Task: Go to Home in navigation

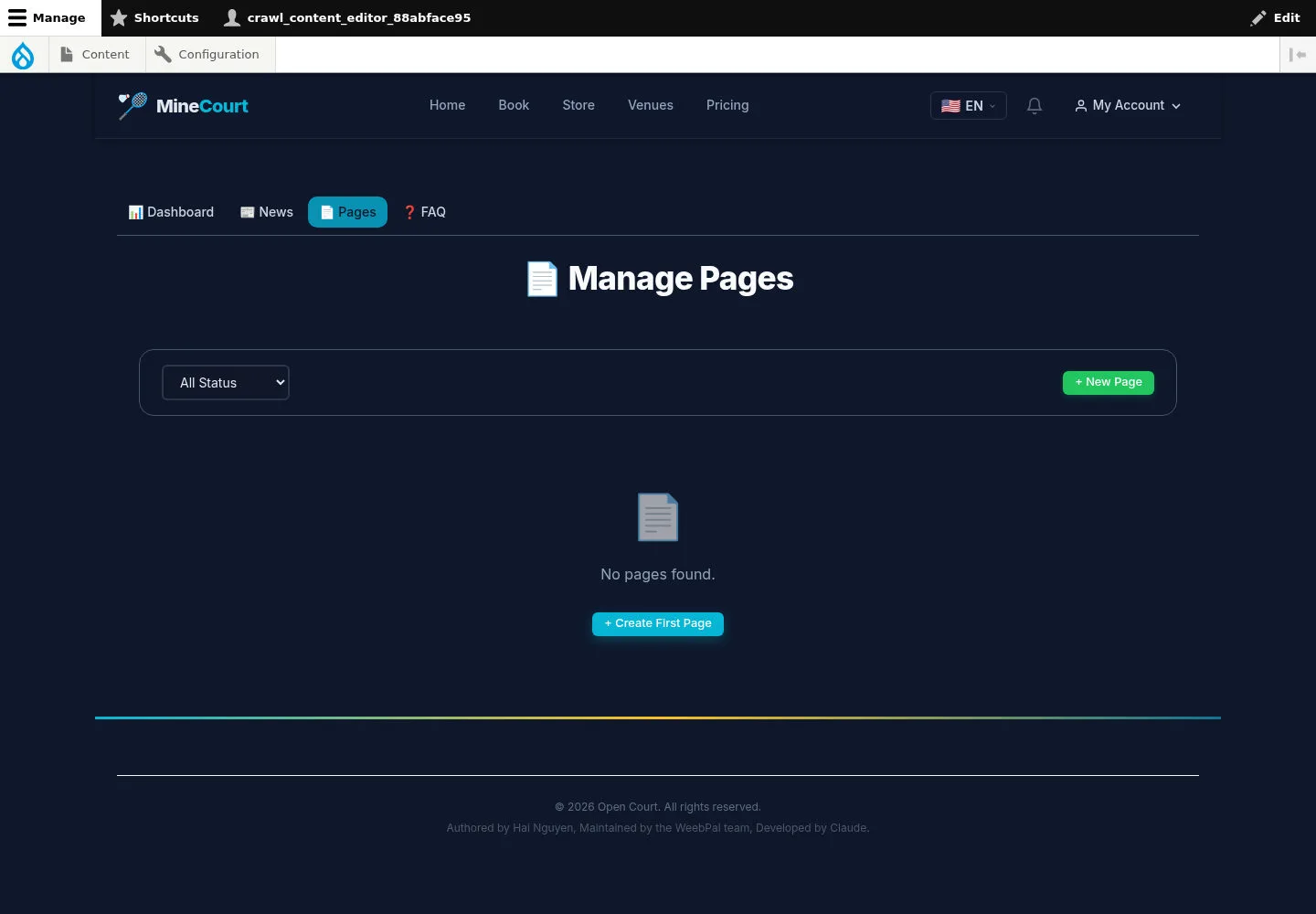Action: (448, 106)
